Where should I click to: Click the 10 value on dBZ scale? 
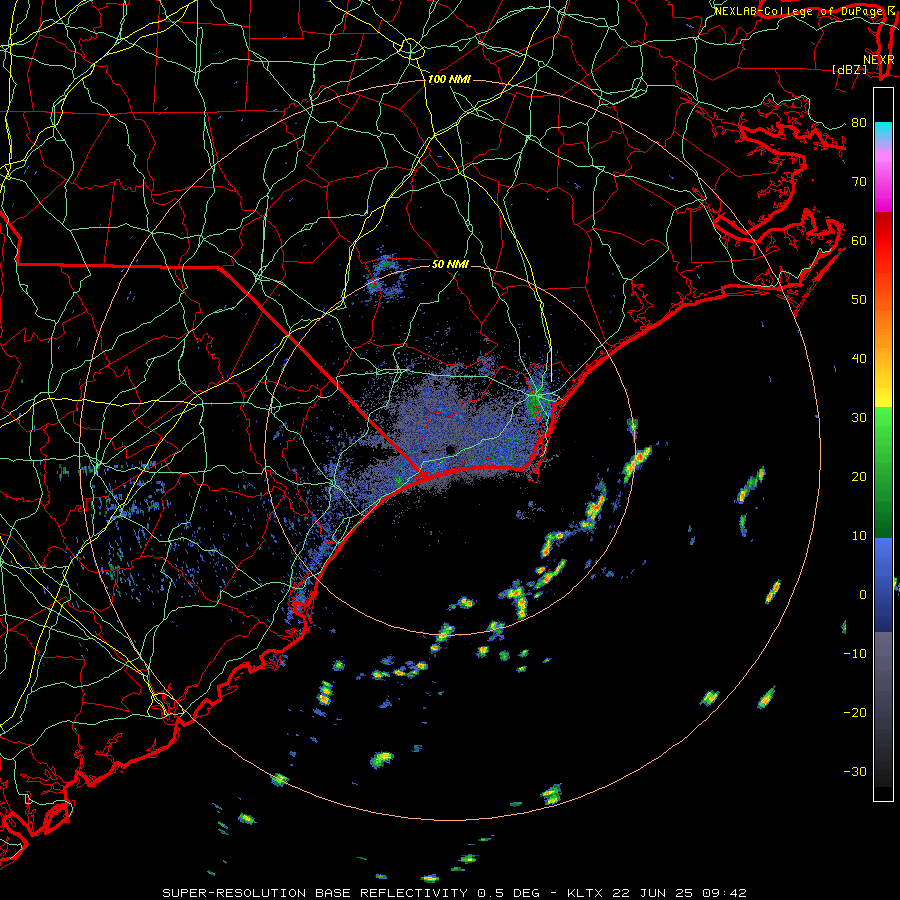(859, 536)
